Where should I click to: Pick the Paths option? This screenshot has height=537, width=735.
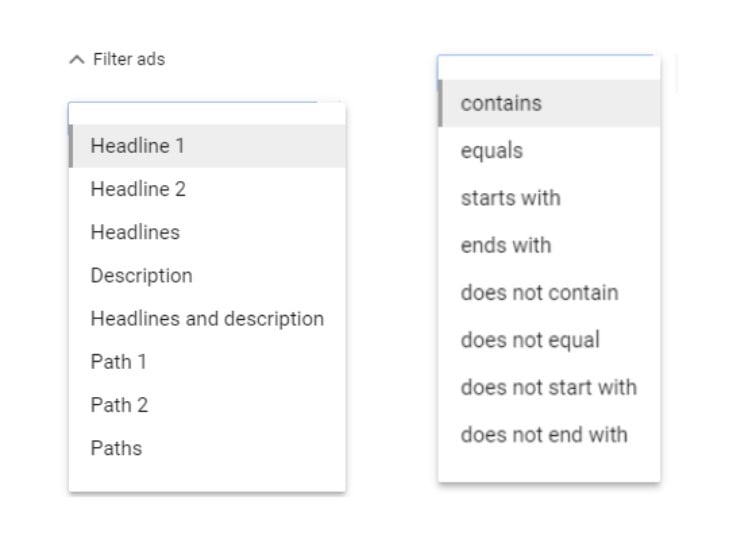[x=207, y=448]
